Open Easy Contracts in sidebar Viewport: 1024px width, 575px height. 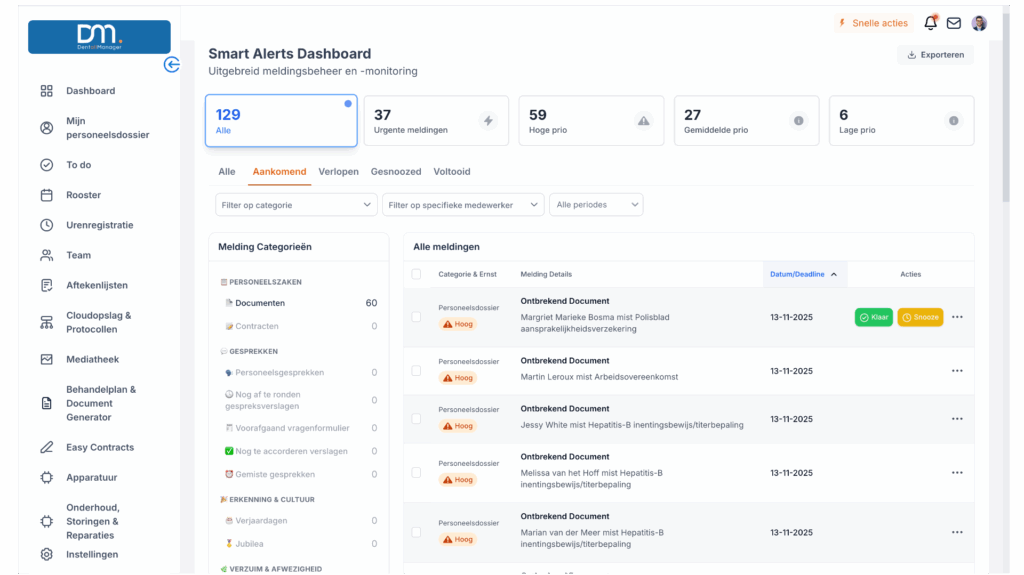[99, 448]
